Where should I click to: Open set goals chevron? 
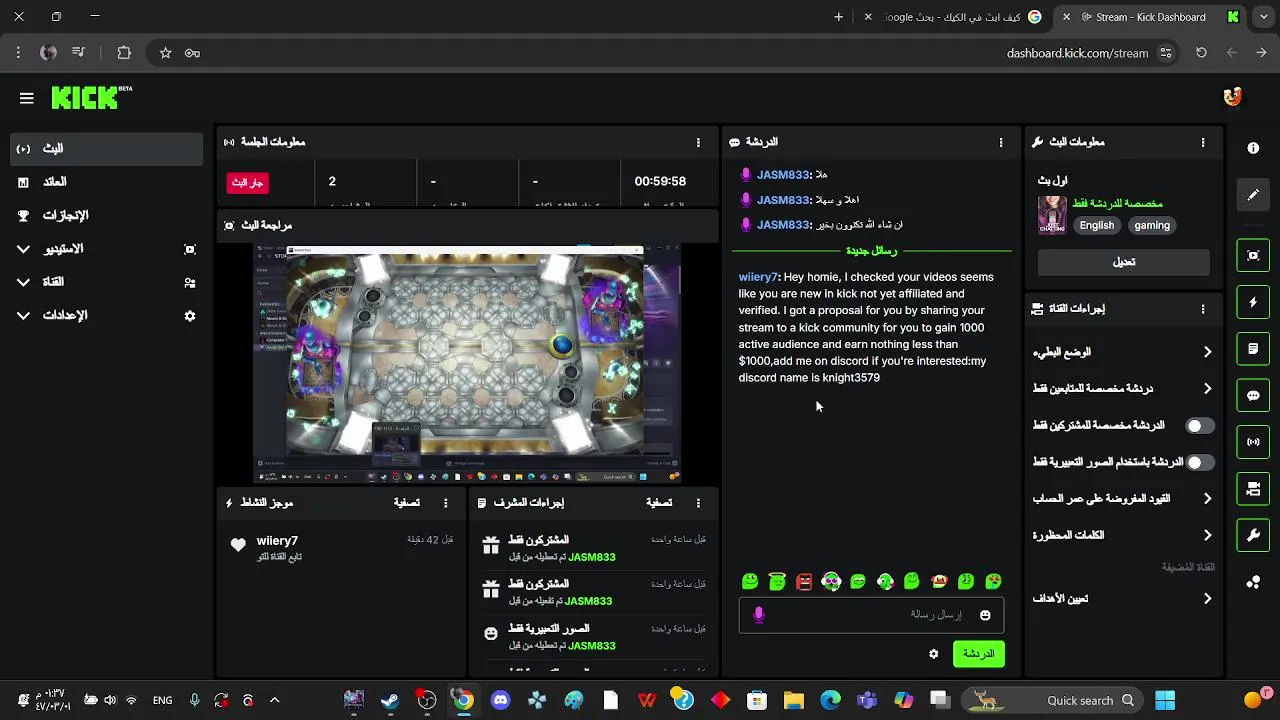1207,599
